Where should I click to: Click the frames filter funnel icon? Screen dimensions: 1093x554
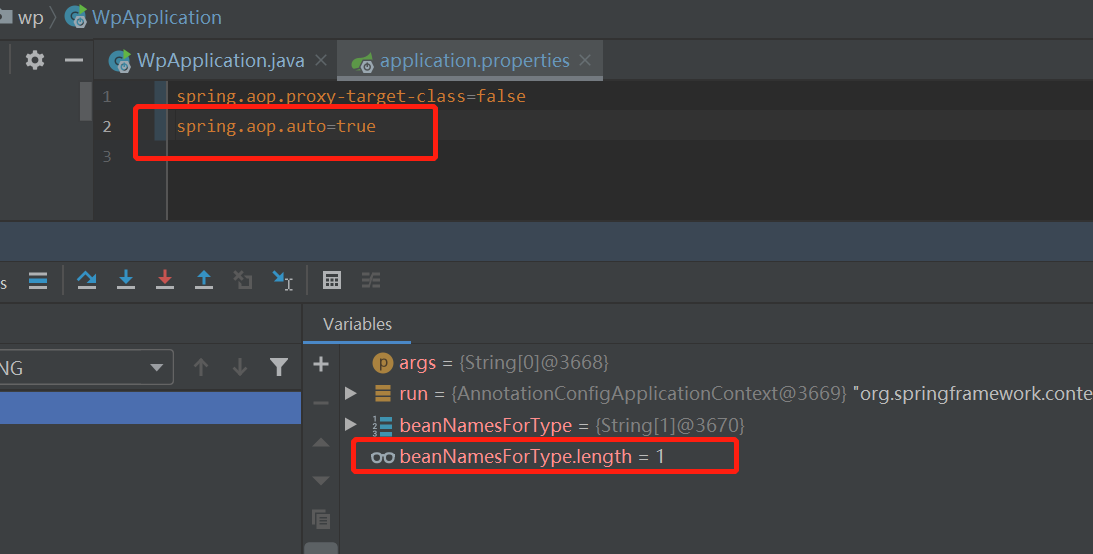(279, 367)
